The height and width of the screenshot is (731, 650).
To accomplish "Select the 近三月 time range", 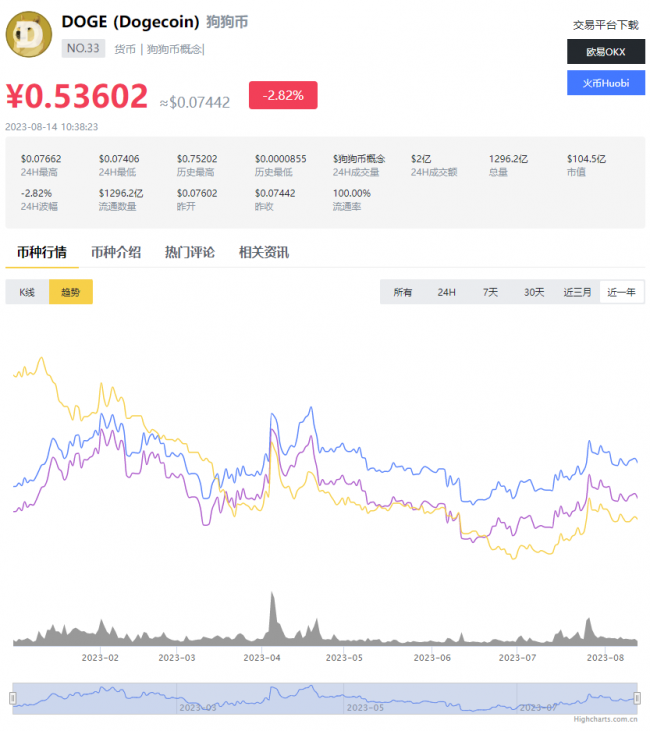I will tap(577, 292).
